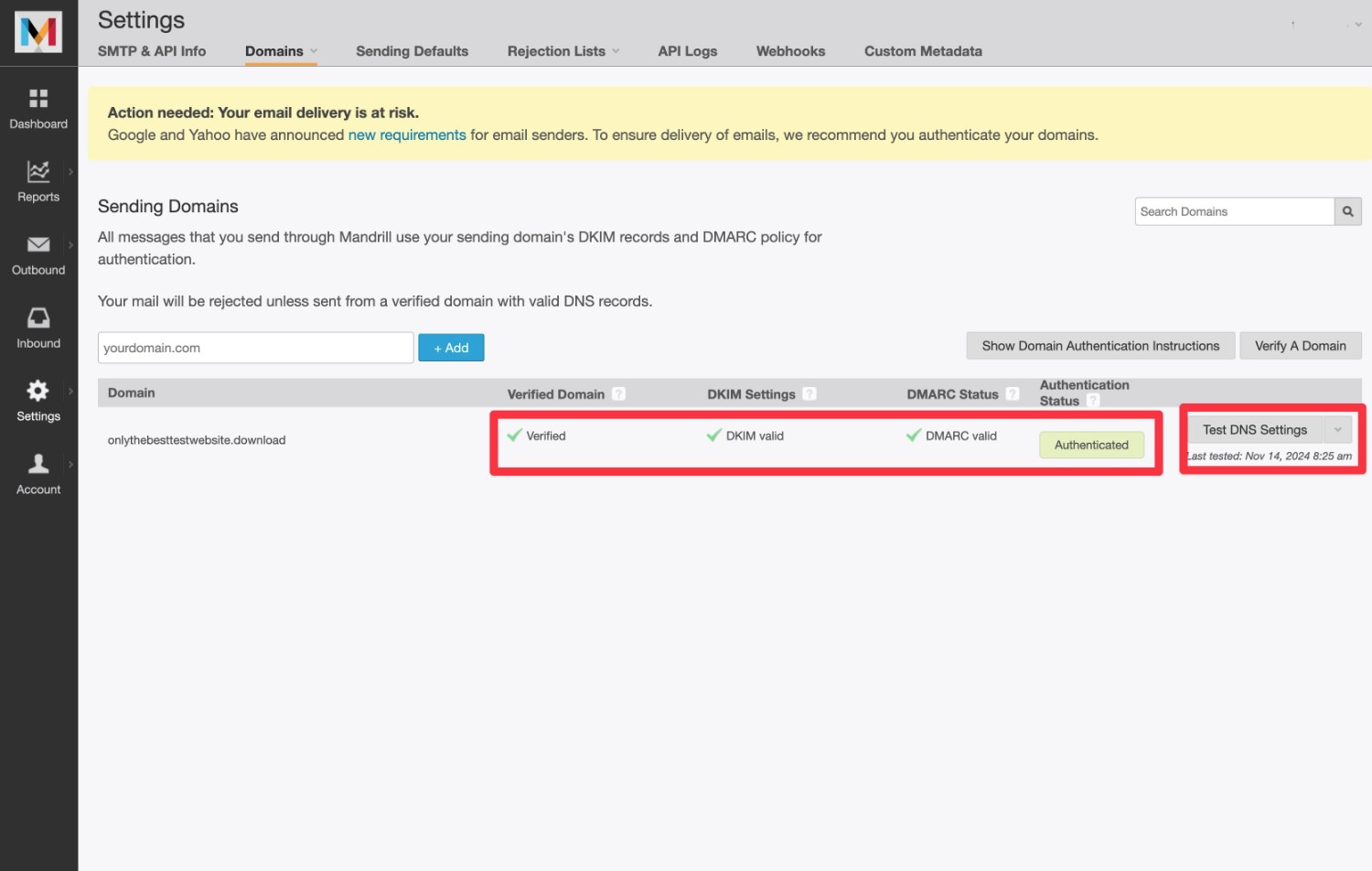Click the DKIM Settings column header
1372x871 pixels.
751,394
